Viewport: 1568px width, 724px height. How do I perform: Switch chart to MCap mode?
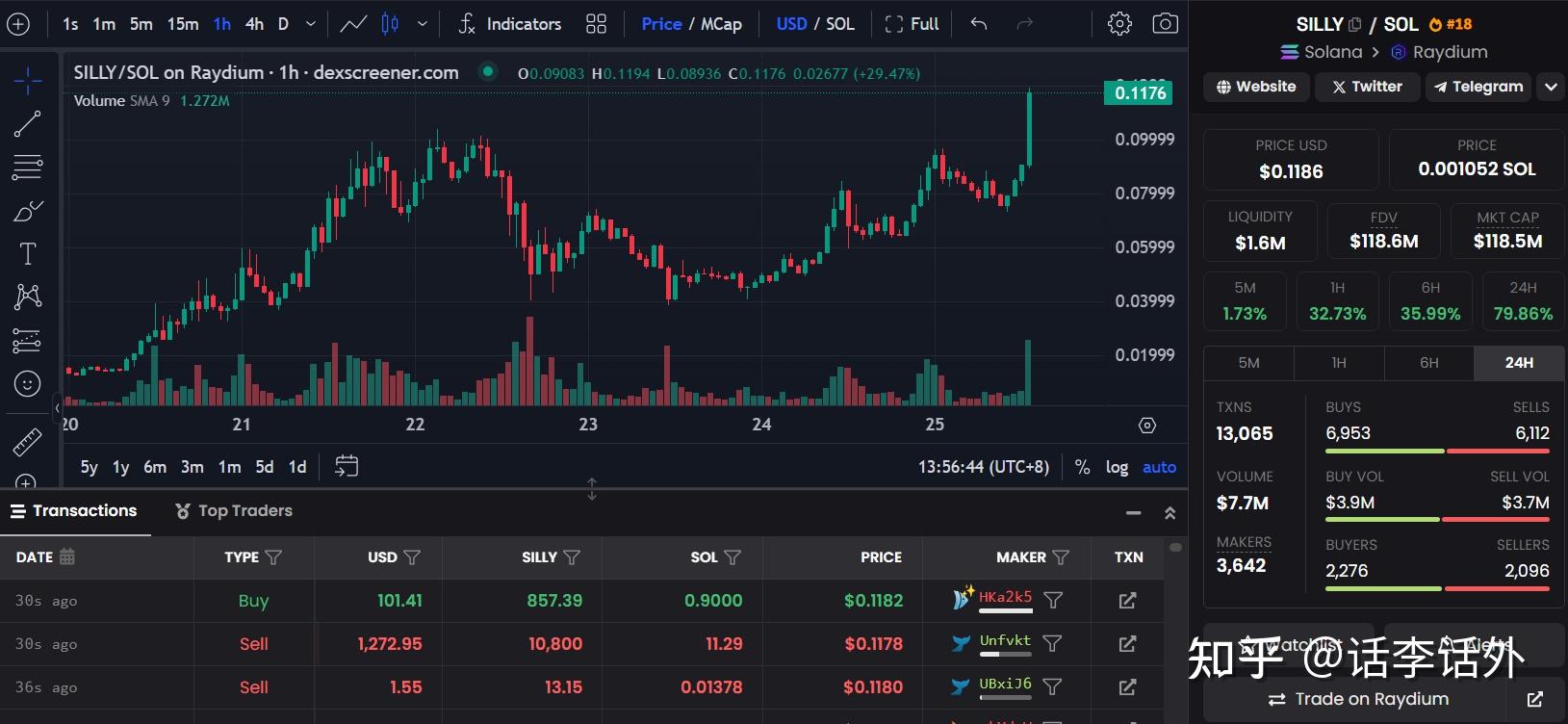721,24
